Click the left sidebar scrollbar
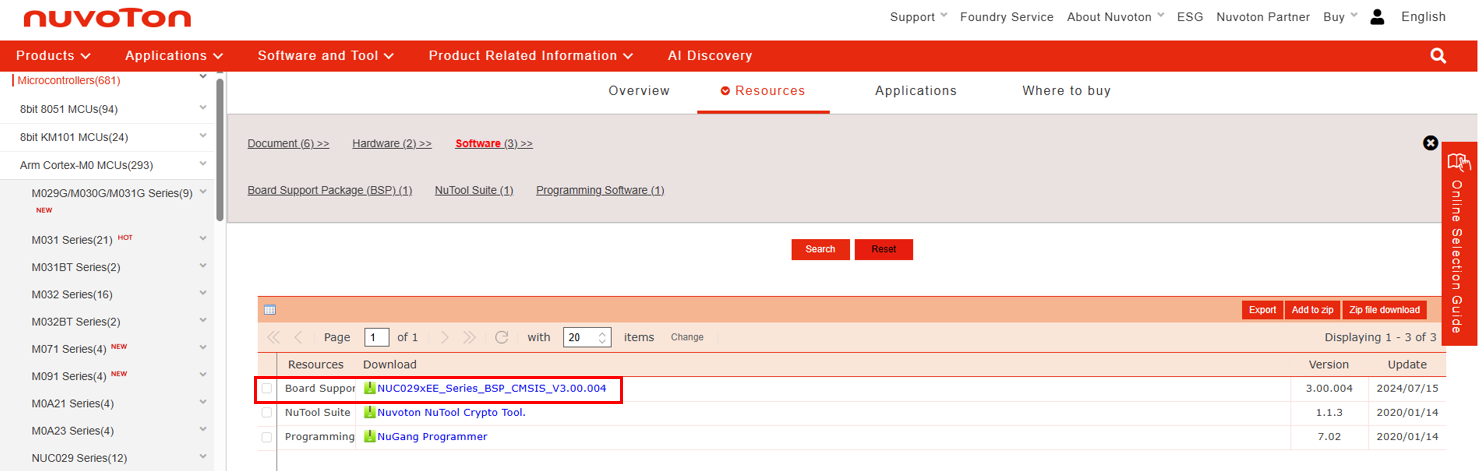The width and height of the screenshot is (1478, 471). (219, 150)
